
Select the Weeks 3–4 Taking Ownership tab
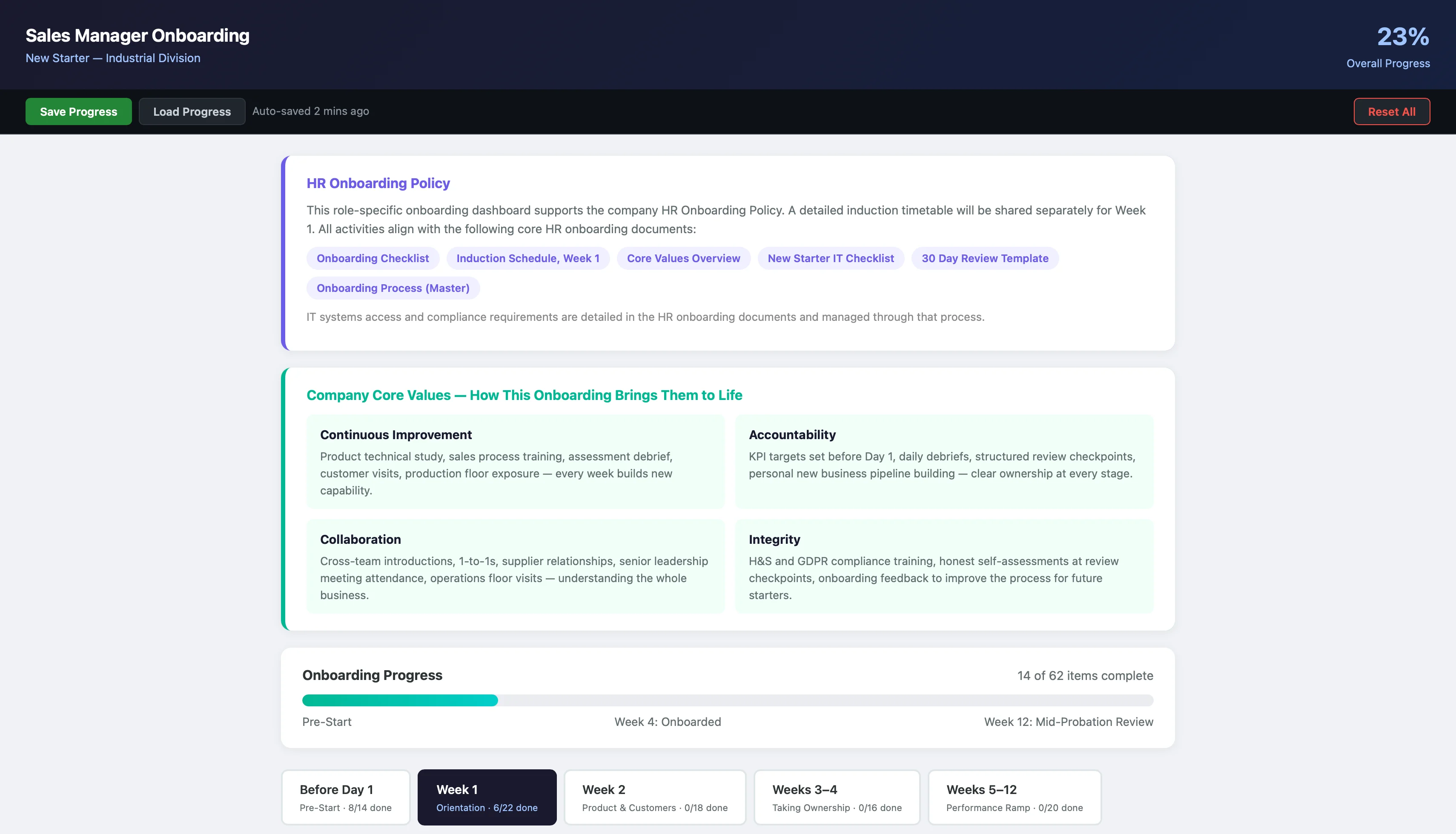tap(836, 797)
